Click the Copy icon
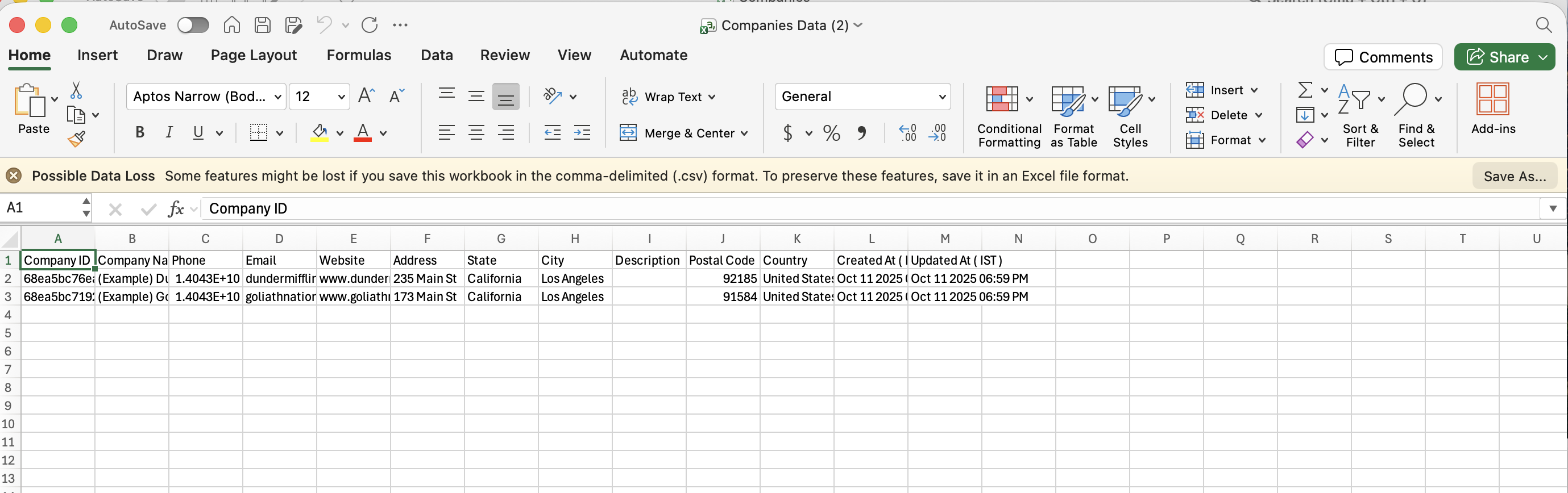This screenshot has width=1568, height=493. click(x=76, y=114)
